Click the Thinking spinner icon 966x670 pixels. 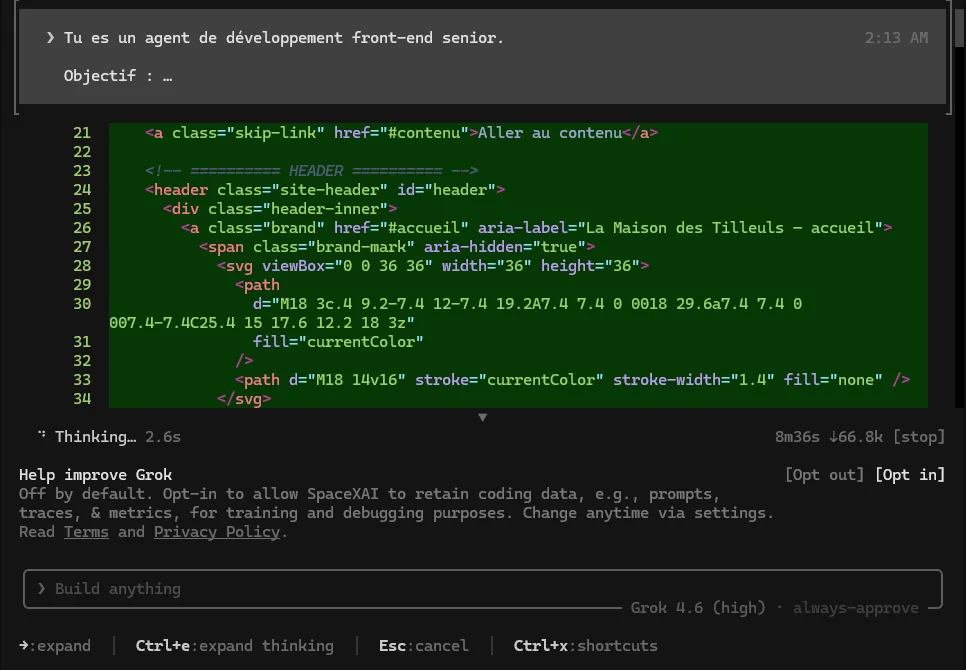click(41, 435)
